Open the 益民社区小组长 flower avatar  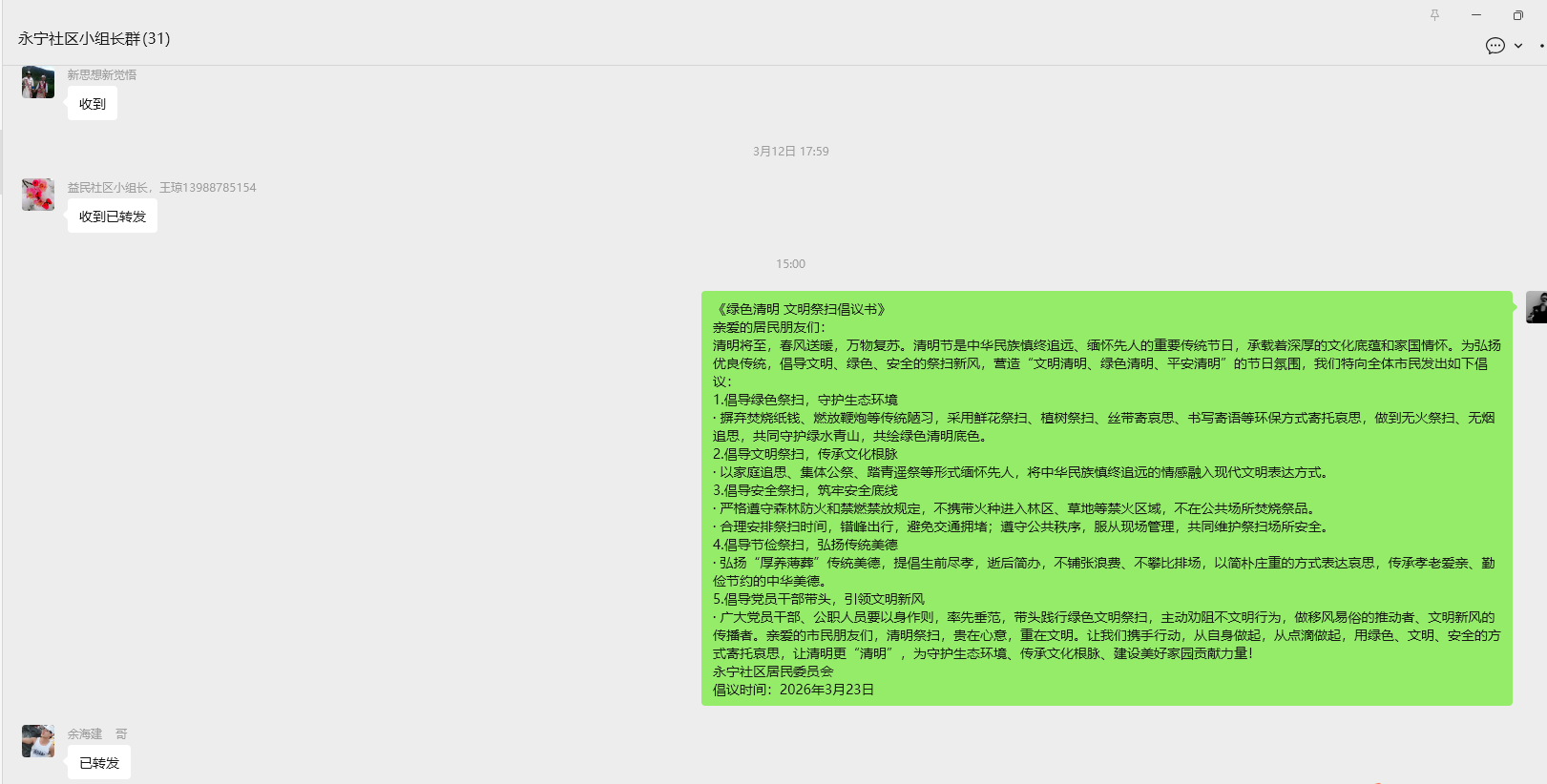pos(38,195)
